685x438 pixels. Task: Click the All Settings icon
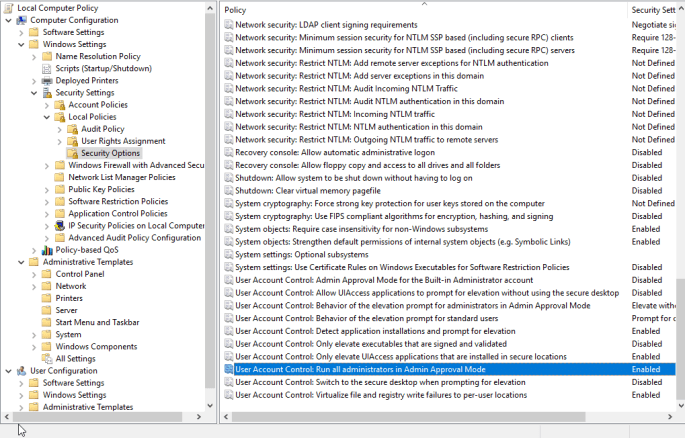(47, 358)
